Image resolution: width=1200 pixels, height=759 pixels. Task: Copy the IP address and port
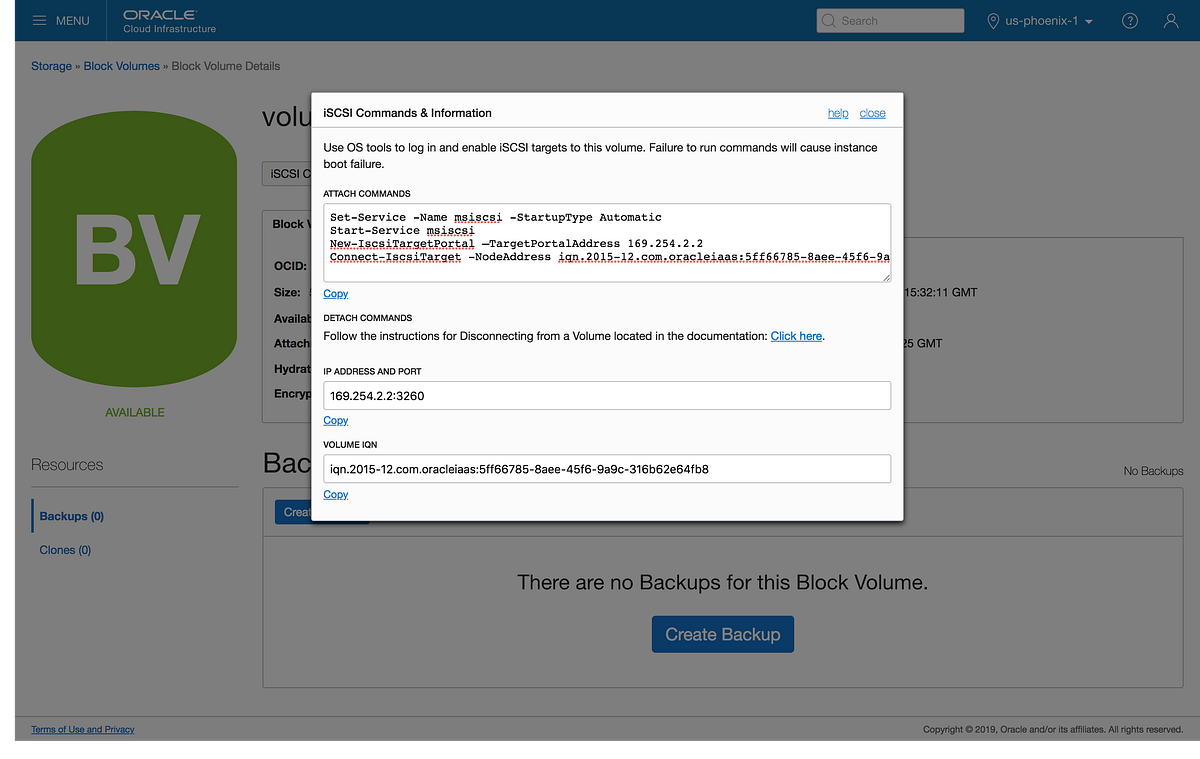tap(335, 420)
